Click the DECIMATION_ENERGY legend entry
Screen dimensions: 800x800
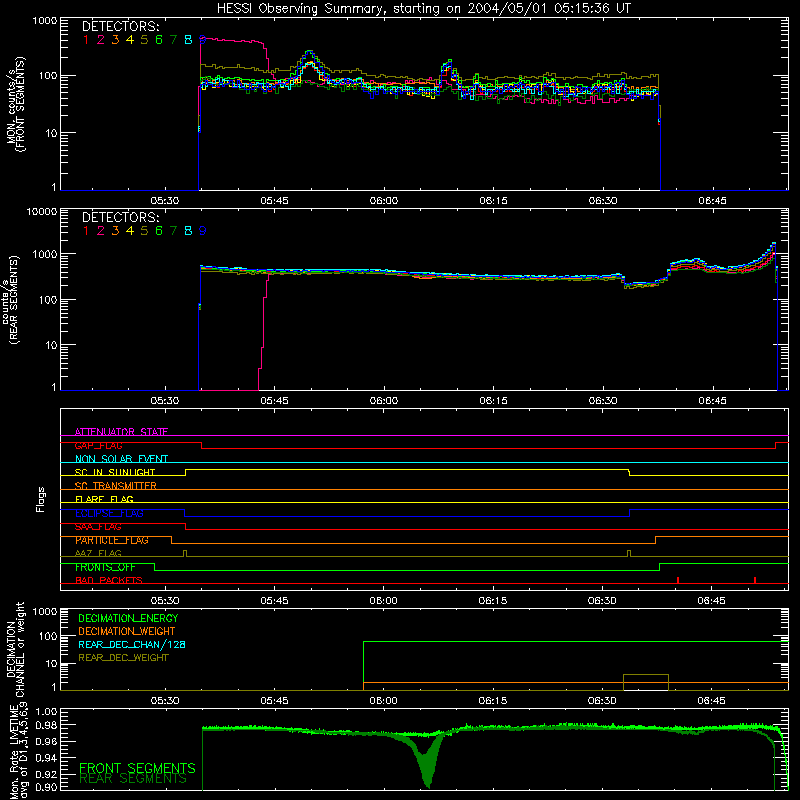point(128,618)
